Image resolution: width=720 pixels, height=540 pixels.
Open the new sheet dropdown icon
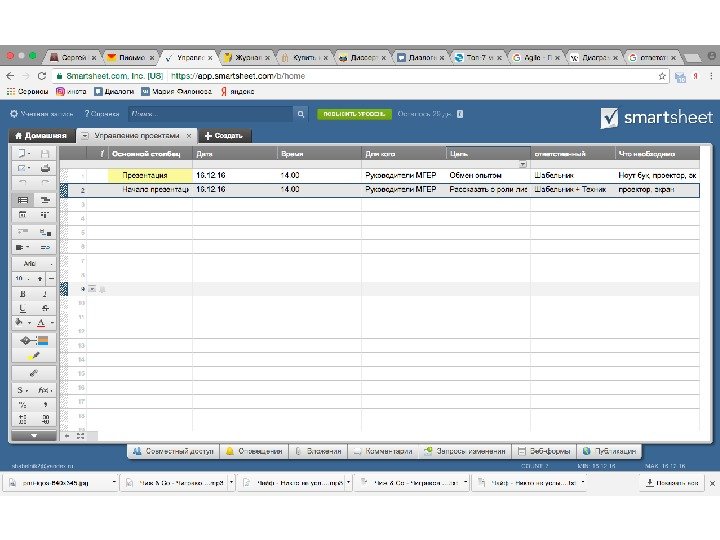[22, 153]
